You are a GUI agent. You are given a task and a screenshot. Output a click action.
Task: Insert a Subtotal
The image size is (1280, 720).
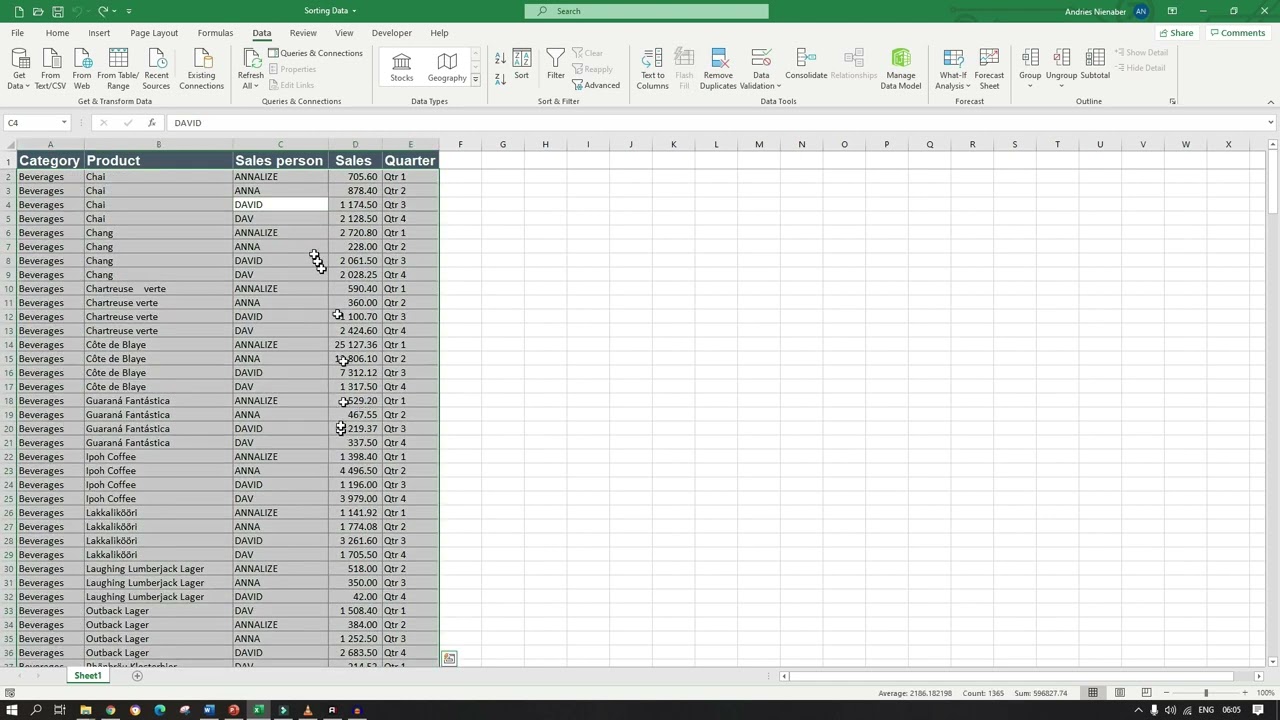(1095, 66)
